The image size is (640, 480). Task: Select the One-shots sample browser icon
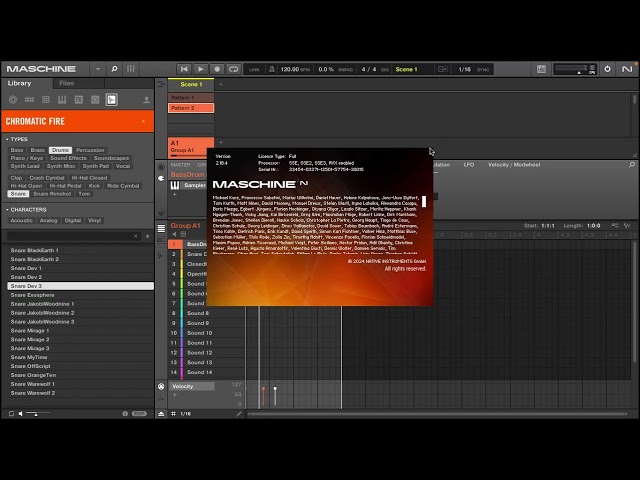pyautogui.click(x=111, y=100)
